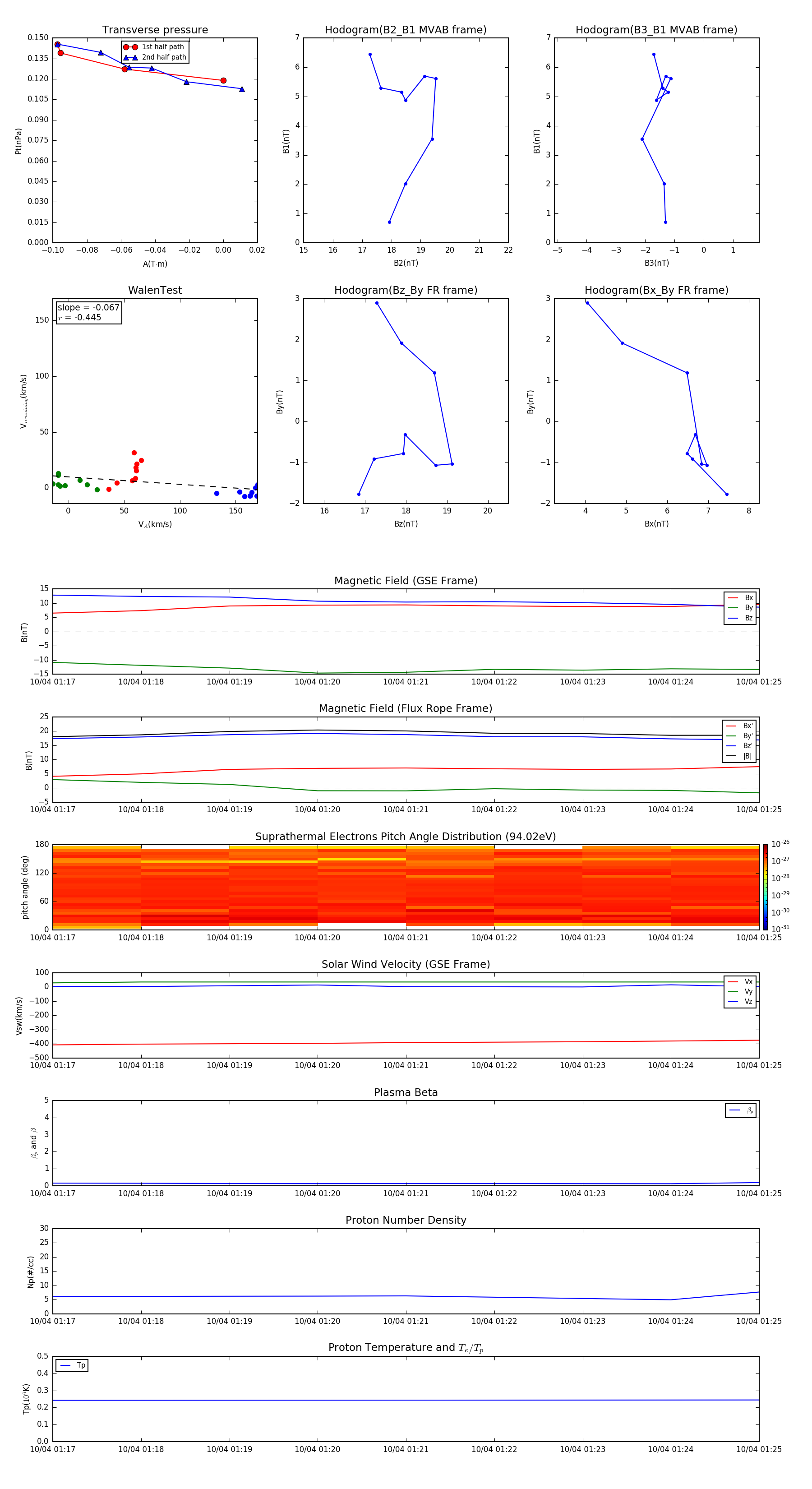Click the Bx legend entry in GSE magnetic field plot
This screenshot has height=1489, width=812.
click(740, 598)
